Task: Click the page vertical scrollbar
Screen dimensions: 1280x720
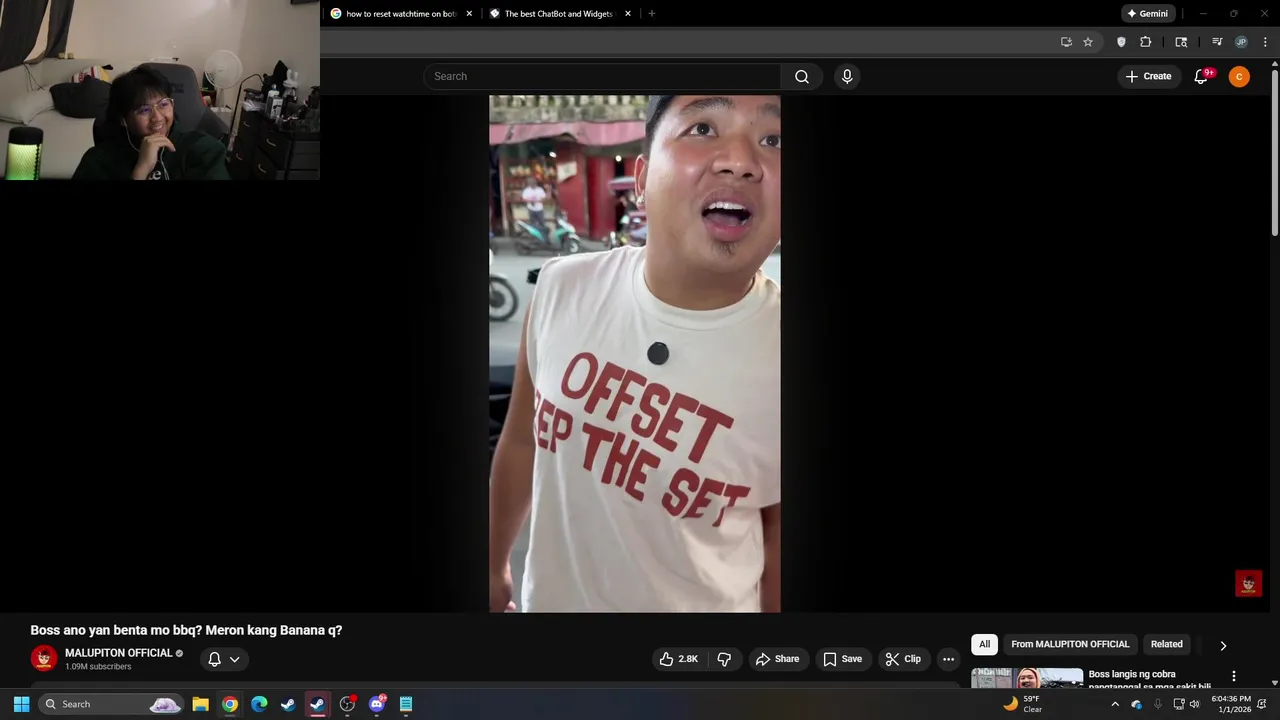Action: coord(1275,153)
